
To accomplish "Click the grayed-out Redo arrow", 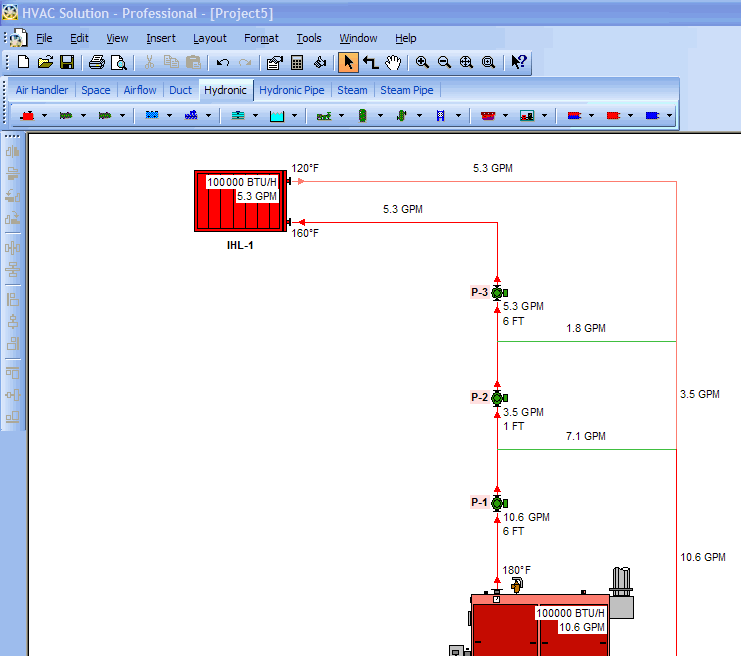I will coord(245,62).
